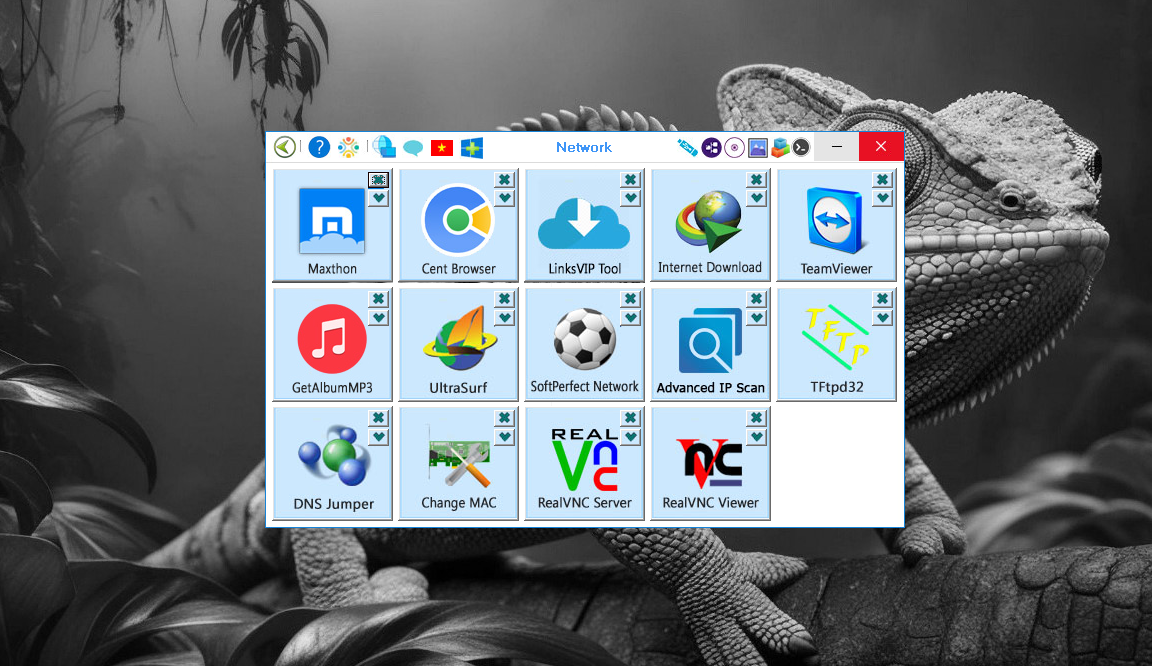Click the green back arrow icon

[x=285, y=148]
